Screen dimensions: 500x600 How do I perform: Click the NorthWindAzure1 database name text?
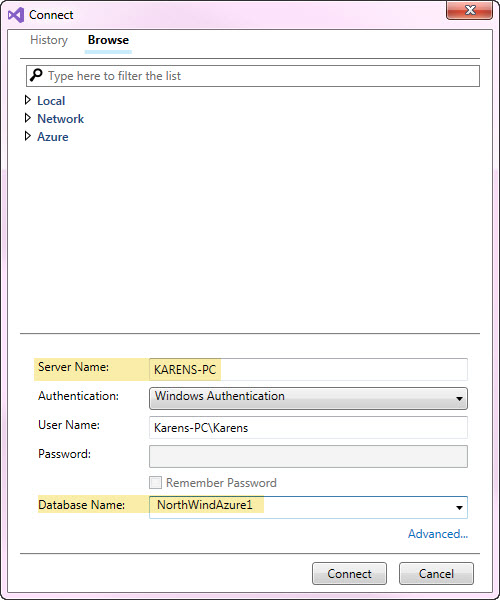coord(205,505)
